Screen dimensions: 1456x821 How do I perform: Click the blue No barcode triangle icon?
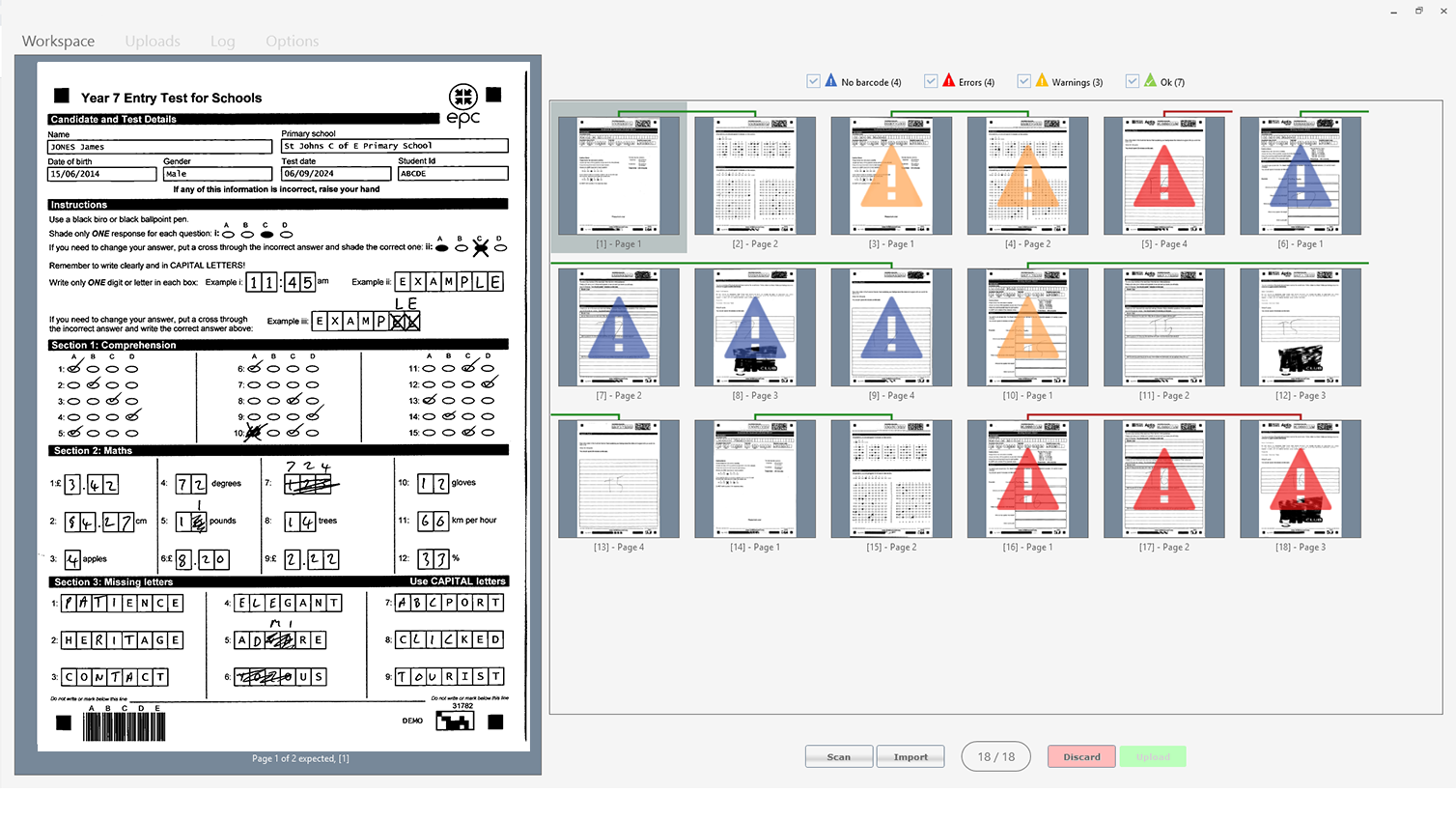(x=830, y=81)
